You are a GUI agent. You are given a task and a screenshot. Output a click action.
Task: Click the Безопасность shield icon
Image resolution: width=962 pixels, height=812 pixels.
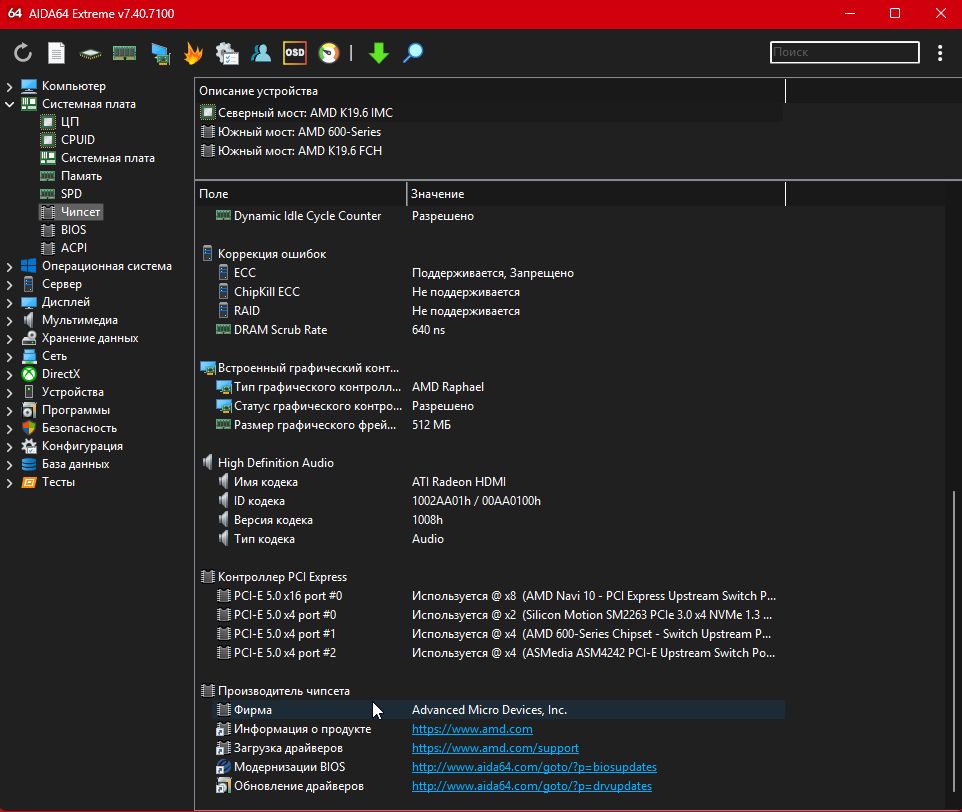(29, 427)
